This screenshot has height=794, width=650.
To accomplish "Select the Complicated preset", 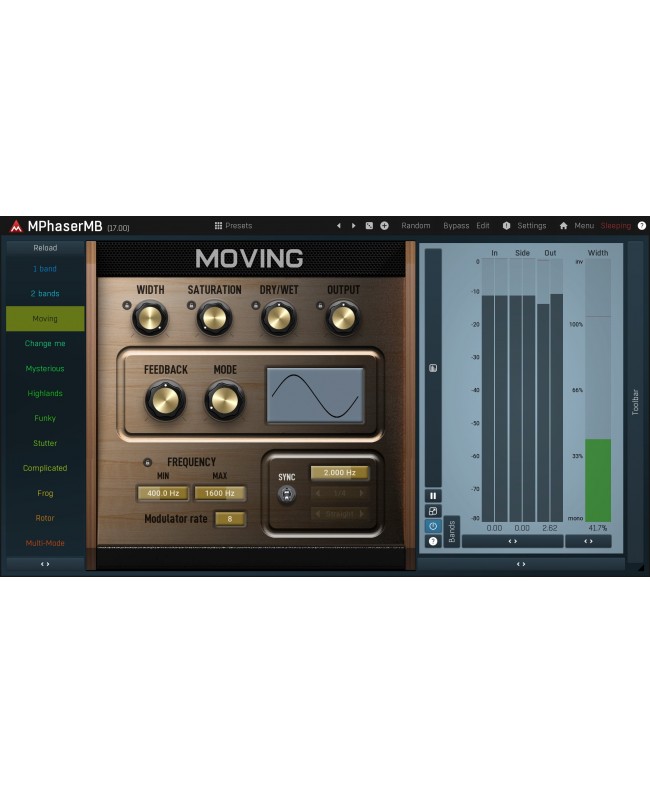I will click(x=45, y=468).
